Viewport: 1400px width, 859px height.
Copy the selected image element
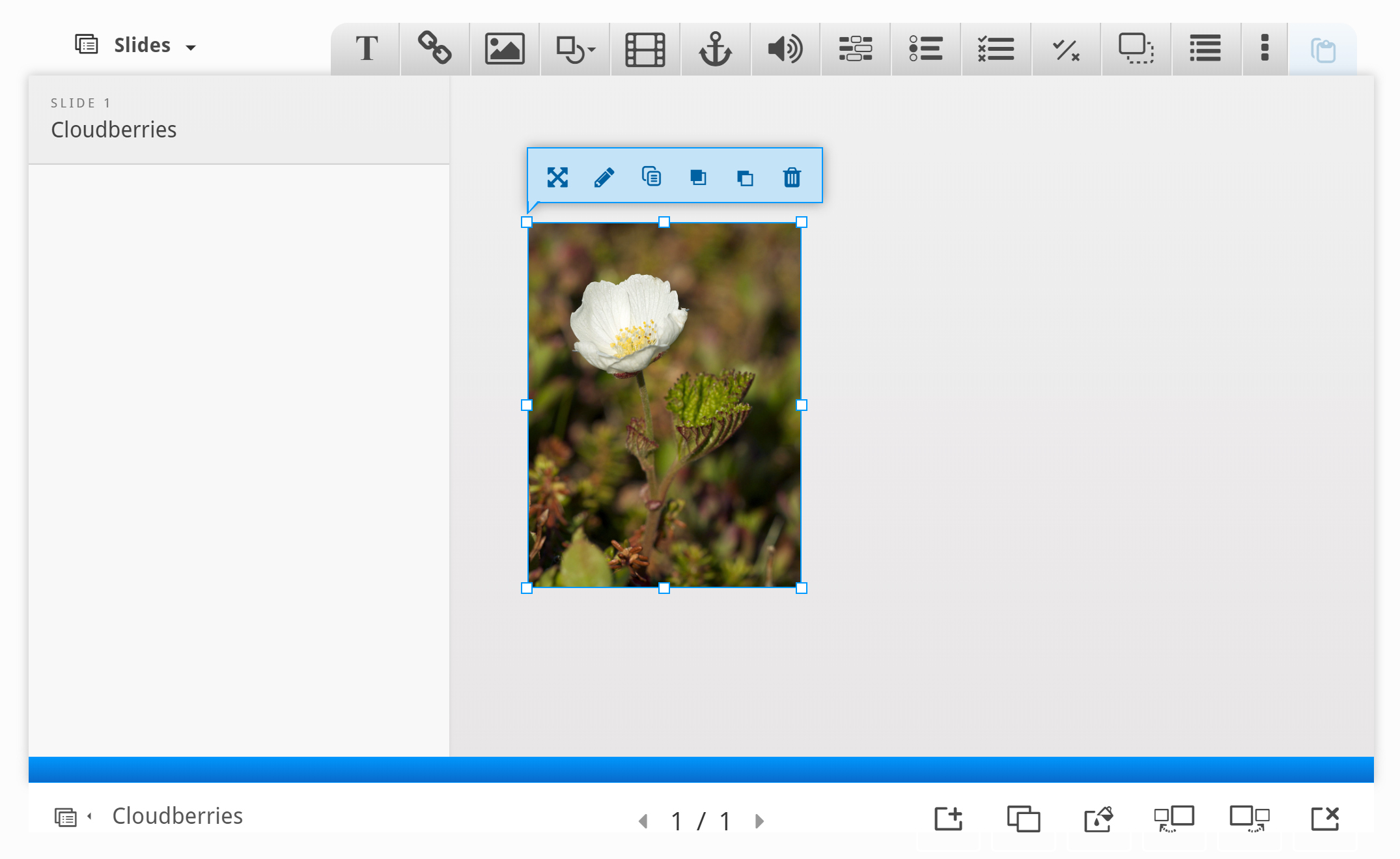coord(651,176)
